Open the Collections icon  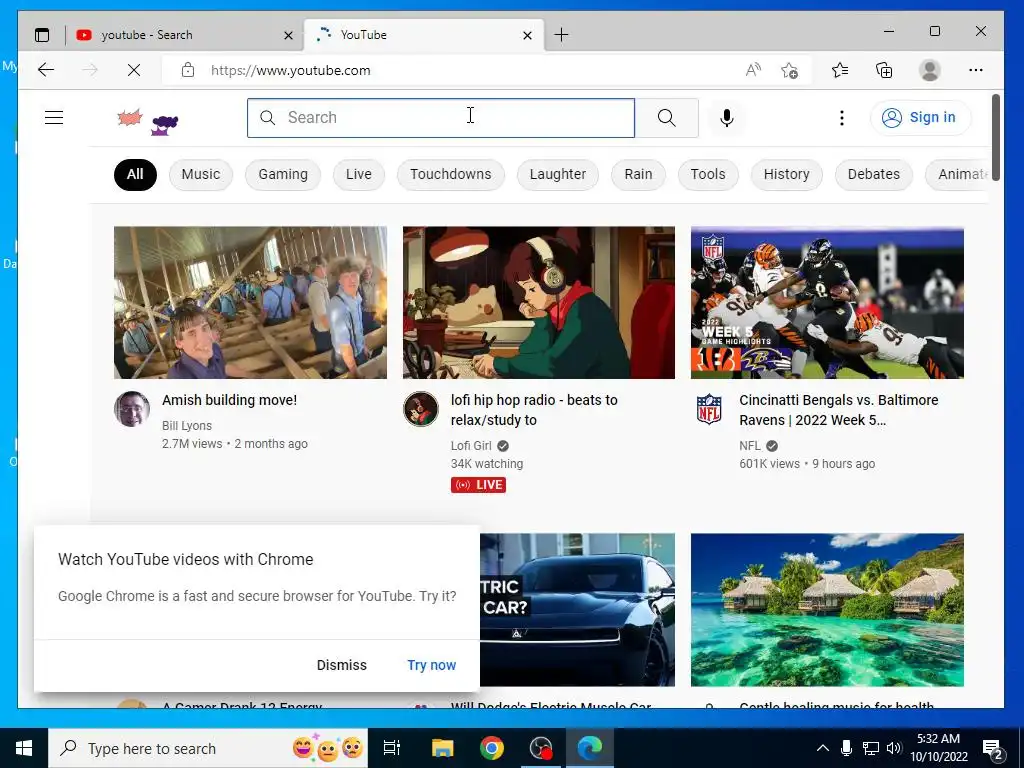pos(884,70)
